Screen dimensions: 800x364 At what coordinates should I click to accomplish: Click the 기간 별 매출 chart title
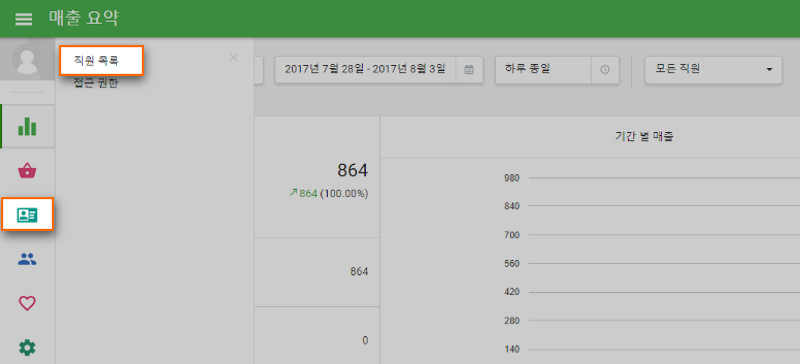coord(645,137)
